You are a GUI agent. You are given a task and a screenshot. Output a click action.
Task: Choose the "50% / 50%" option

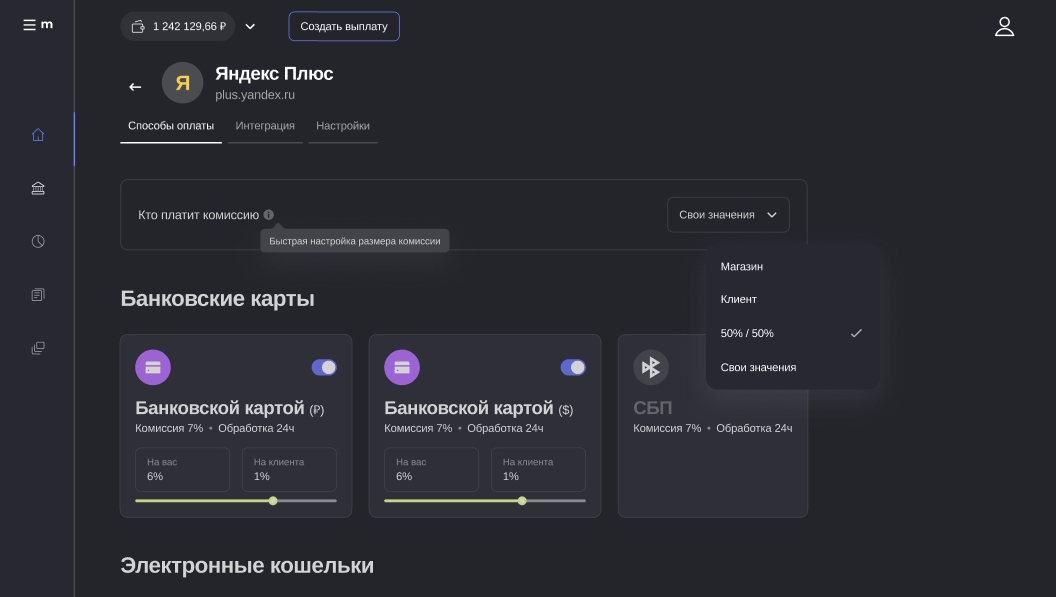(x=747, y=333)
